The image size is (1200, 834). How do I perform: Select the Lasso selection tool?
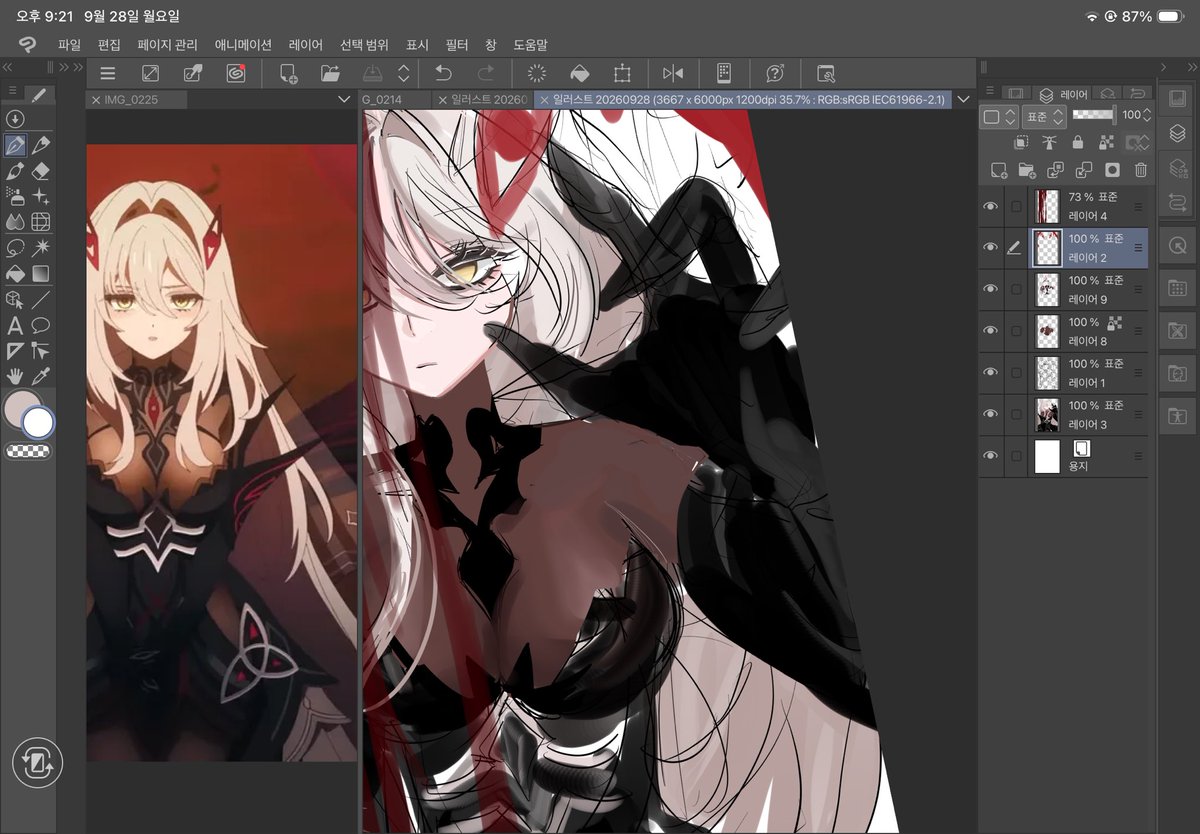tap(15, 248)
